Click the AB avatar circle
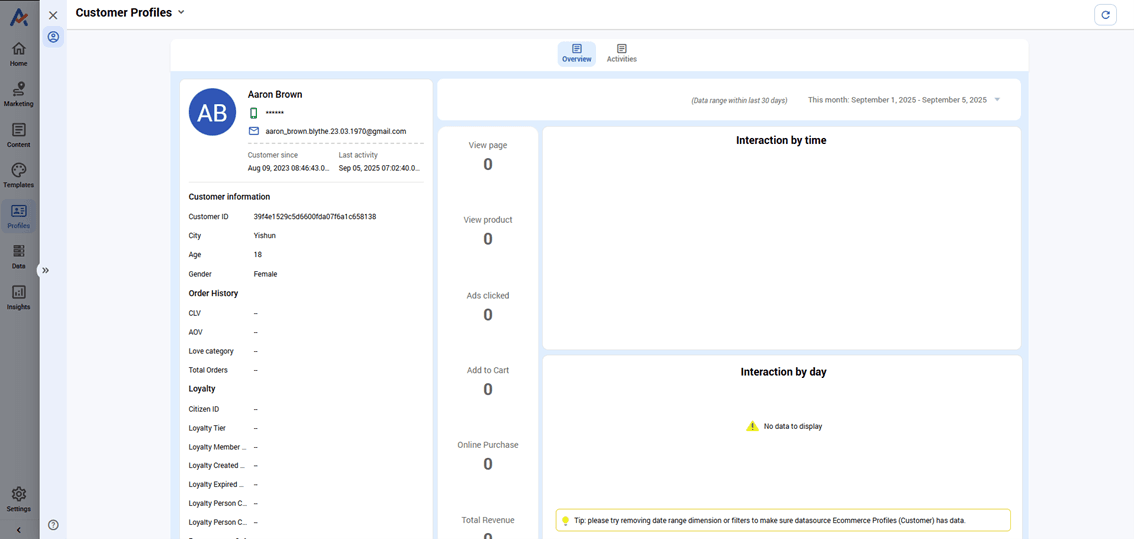The image size is (1134, 539). (x=212, y=112)
